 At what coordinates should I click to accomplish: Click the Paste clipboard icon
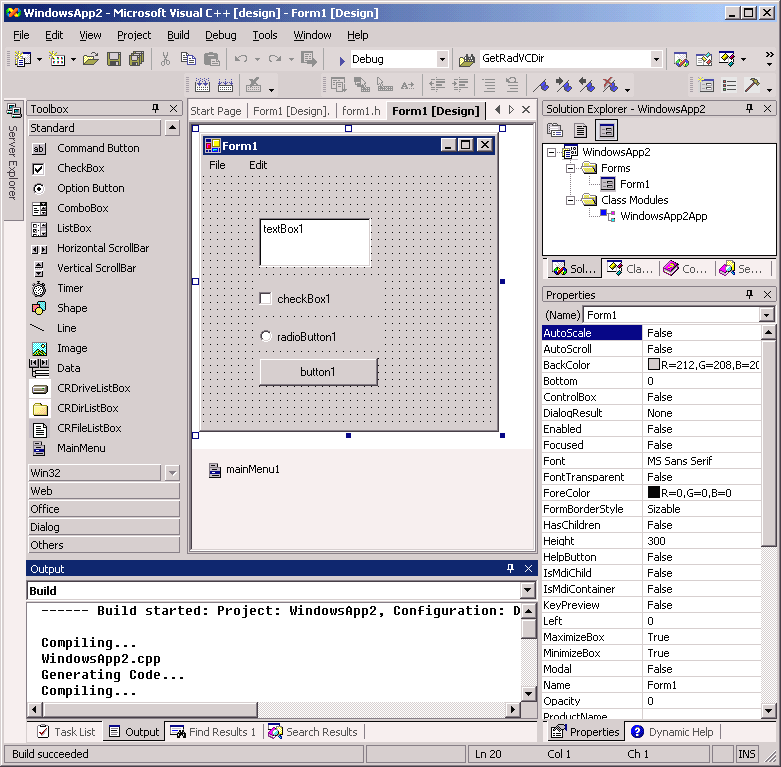[x=212, y=59]
